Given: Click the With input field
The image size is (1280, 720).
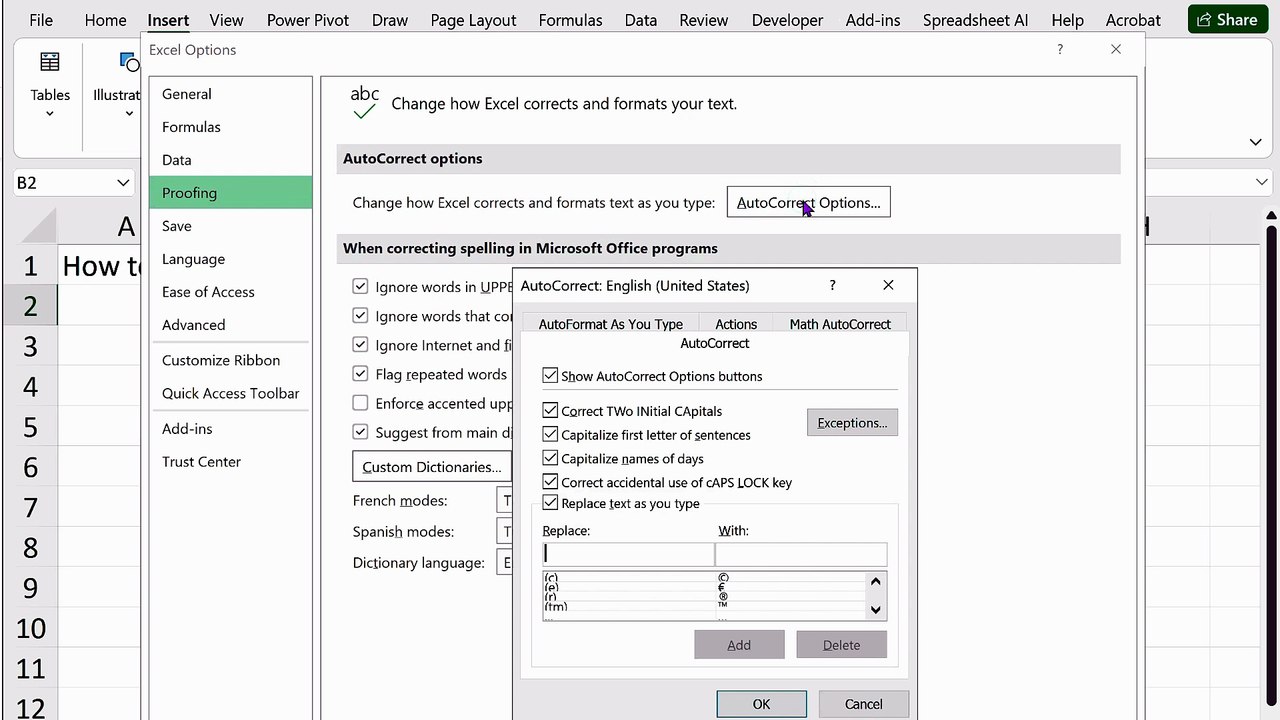Looking at the screenshot, I should click(x=801, y=553).
